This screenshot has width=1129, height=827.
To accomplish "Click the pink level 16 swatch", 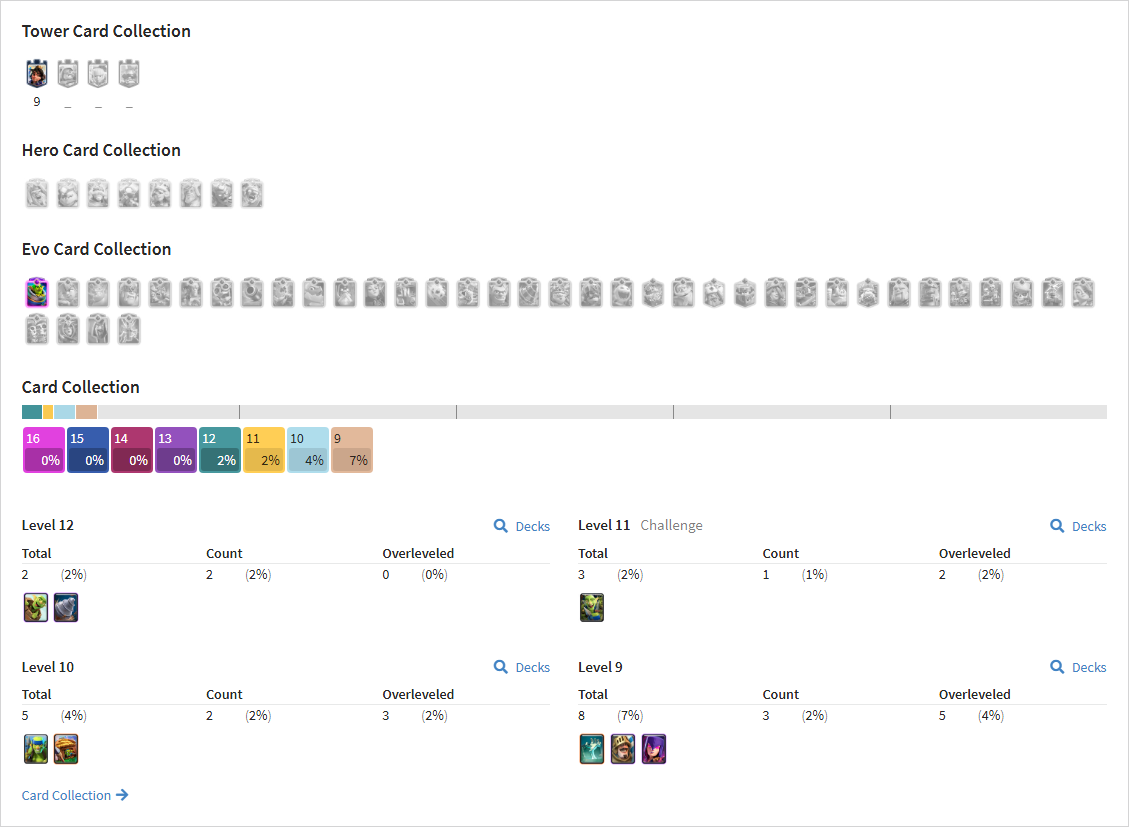I will (x=44, y=450).
